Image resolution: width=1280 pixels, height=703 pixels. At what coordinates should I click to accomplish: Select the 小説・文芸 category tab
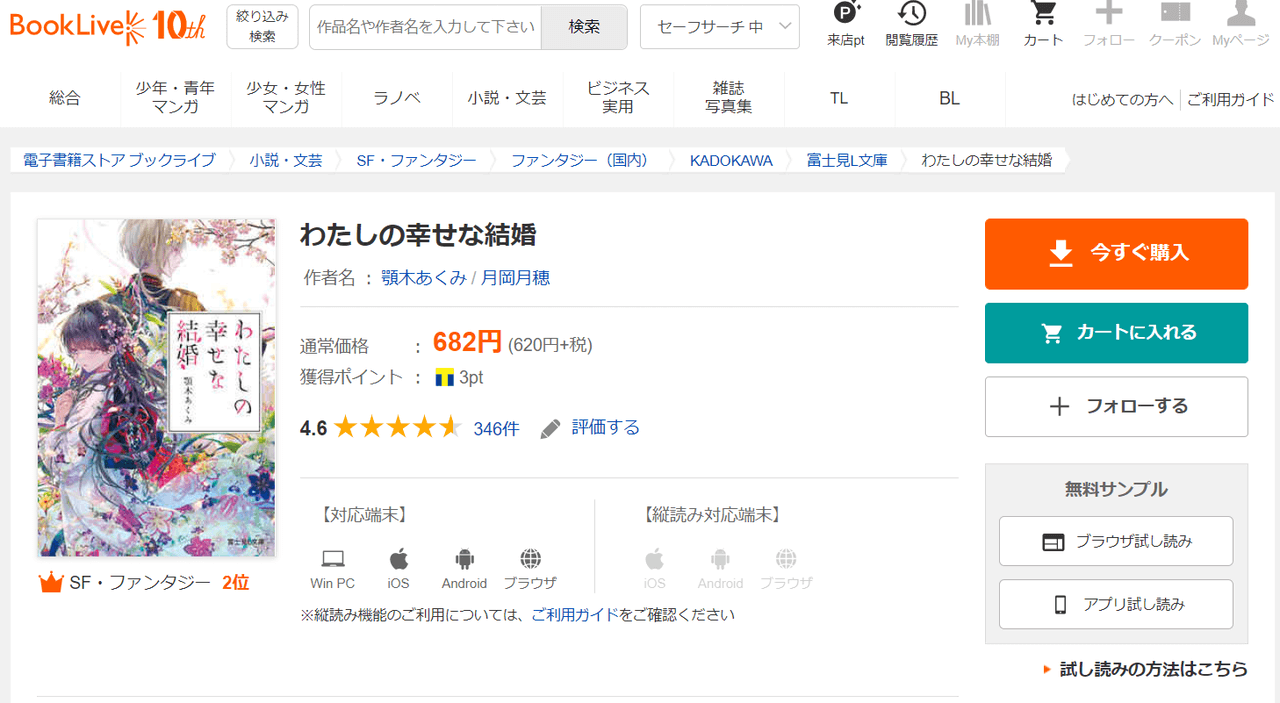507,98
